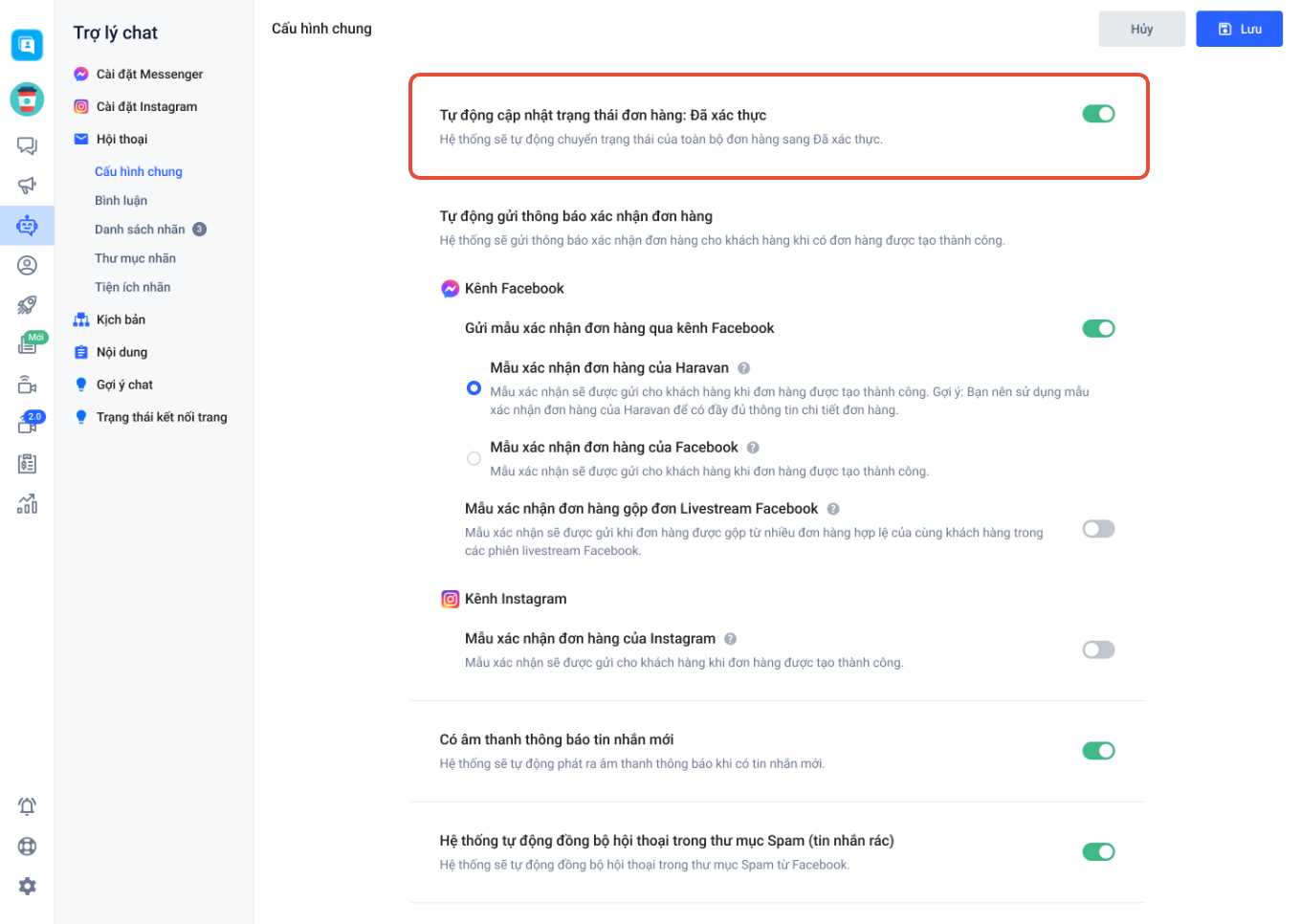Click the Instagram icon beside Cài đặt Instagram
This screenshot has height=924, width=1301.
click(81, 106)
